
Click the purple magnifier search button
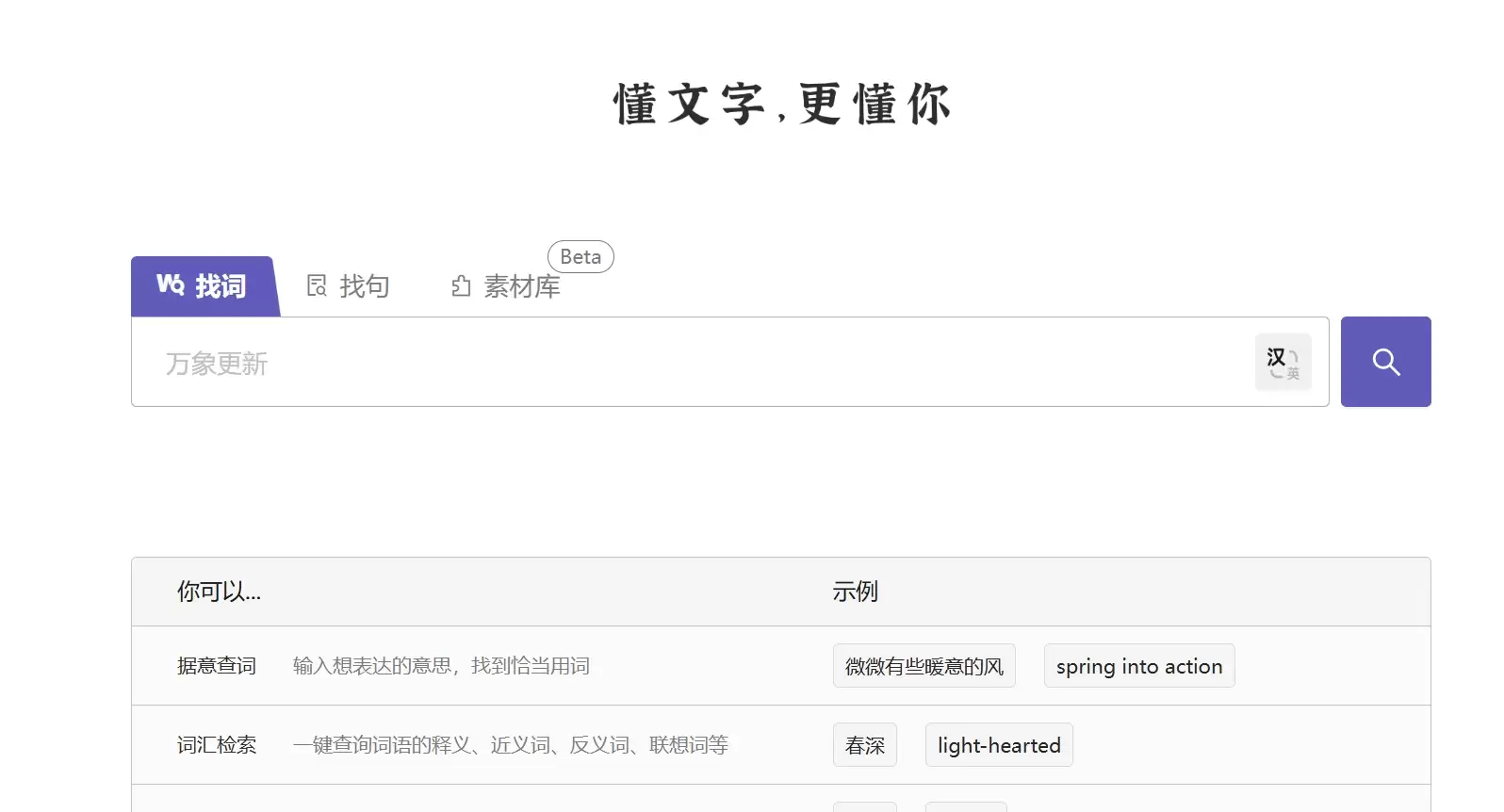1385,362
